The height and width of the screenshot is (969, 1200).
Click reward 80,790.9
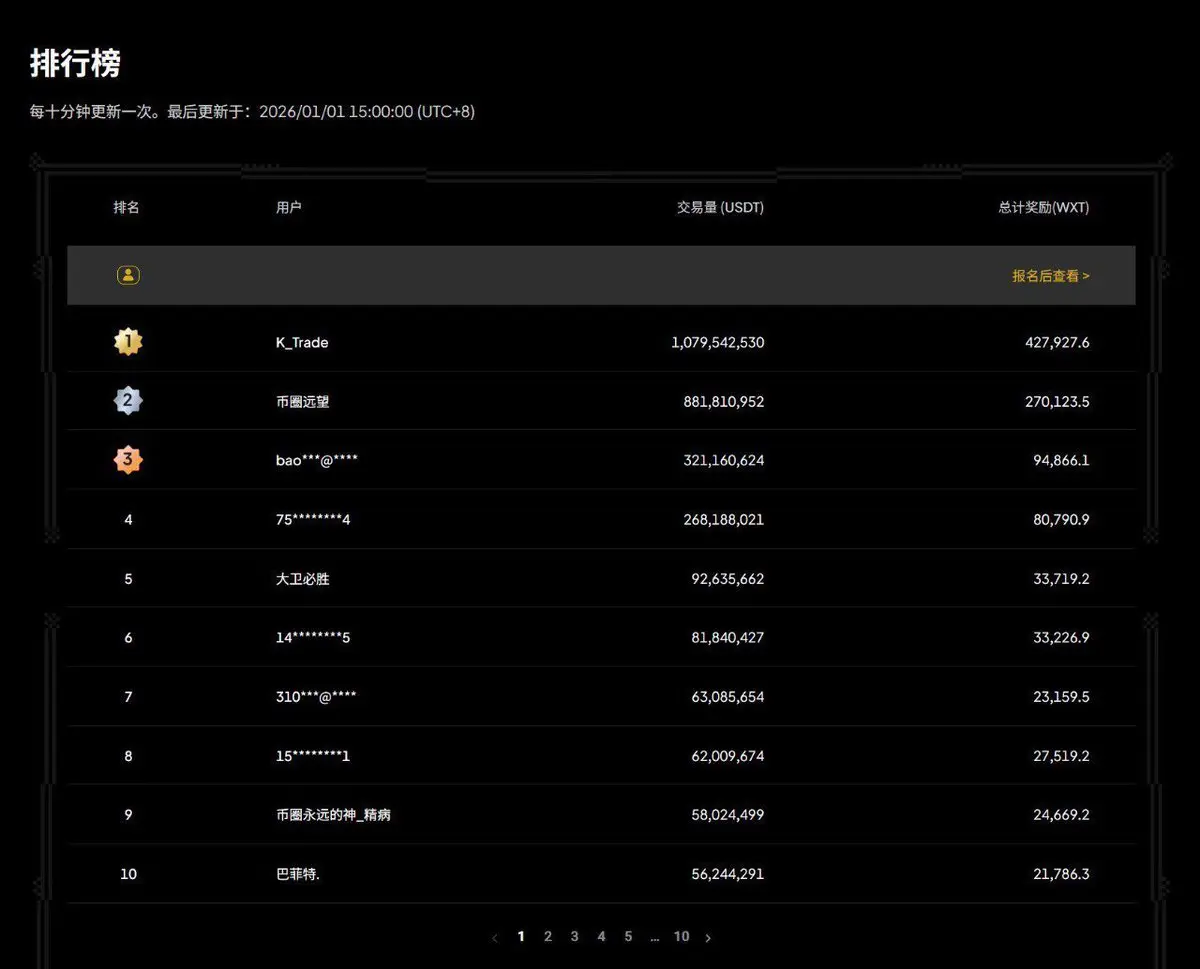point(1062,519)
